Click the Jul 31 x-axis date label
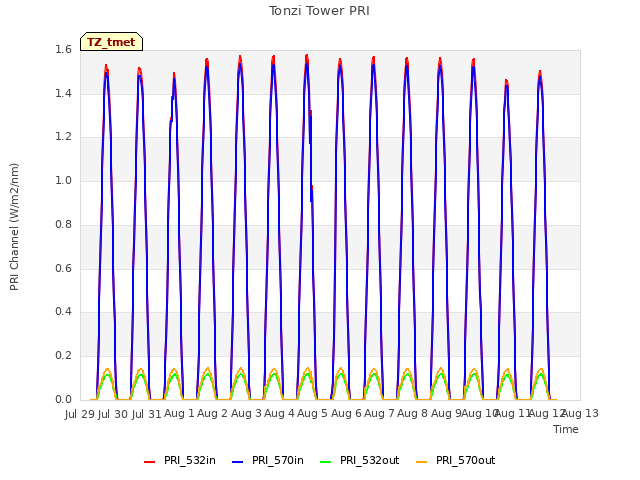 147,414
